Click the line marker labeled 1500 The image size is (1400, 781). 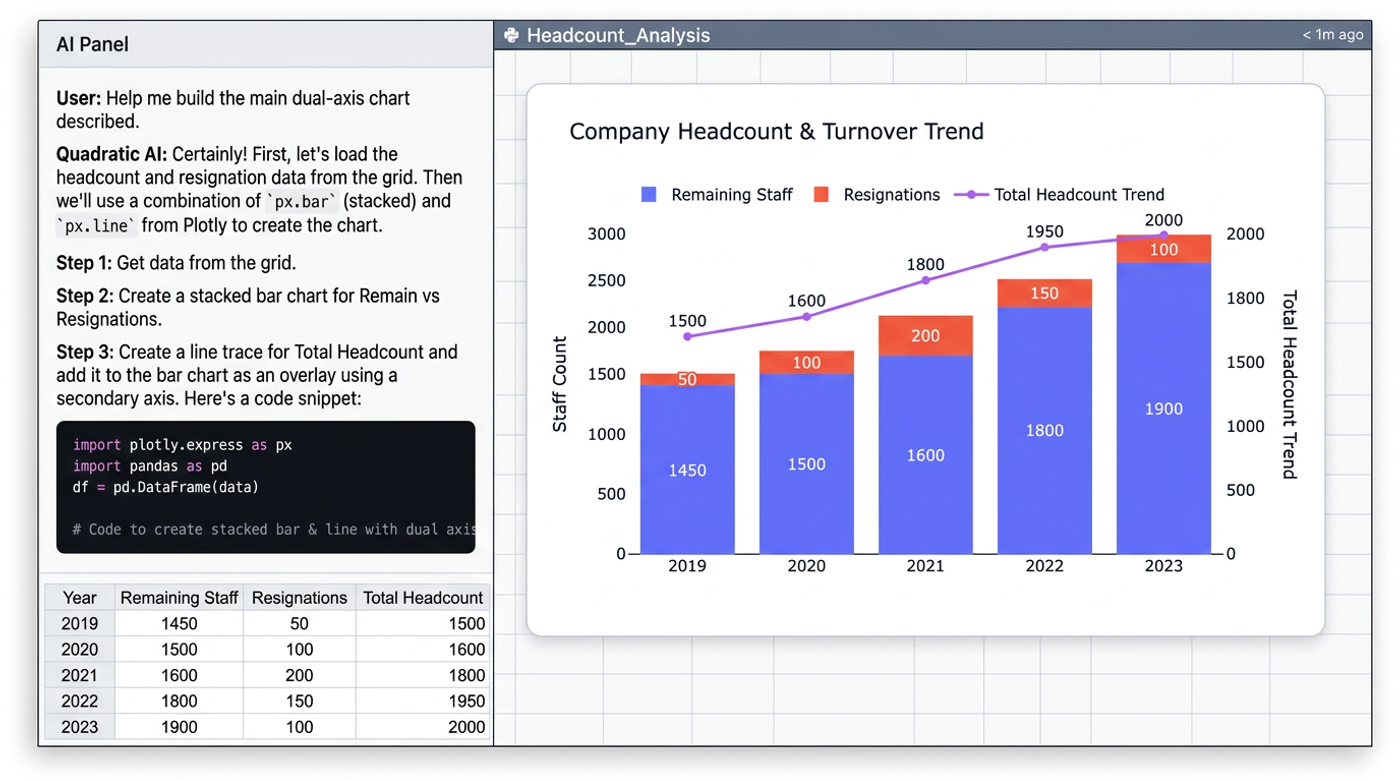tap(687, 336)
